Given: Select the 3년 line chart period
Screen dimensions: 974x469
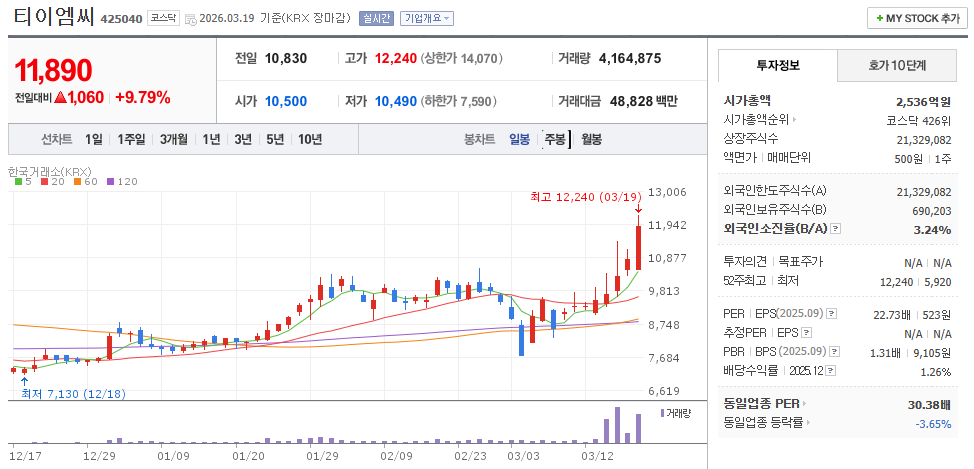Looking at the screenshot, I should 243,139.
